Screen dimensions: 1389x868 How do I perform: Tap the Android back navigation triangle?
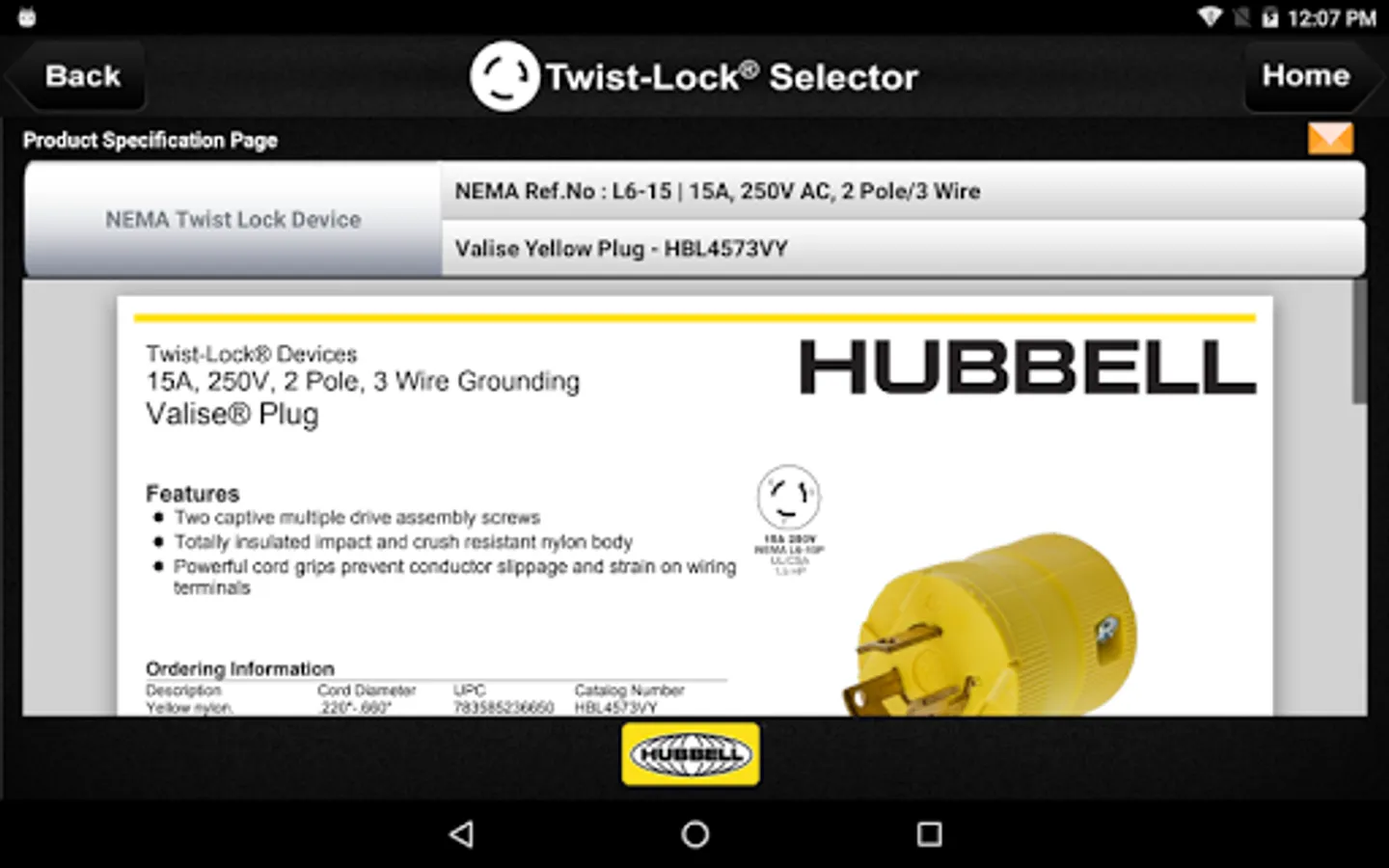462,834
